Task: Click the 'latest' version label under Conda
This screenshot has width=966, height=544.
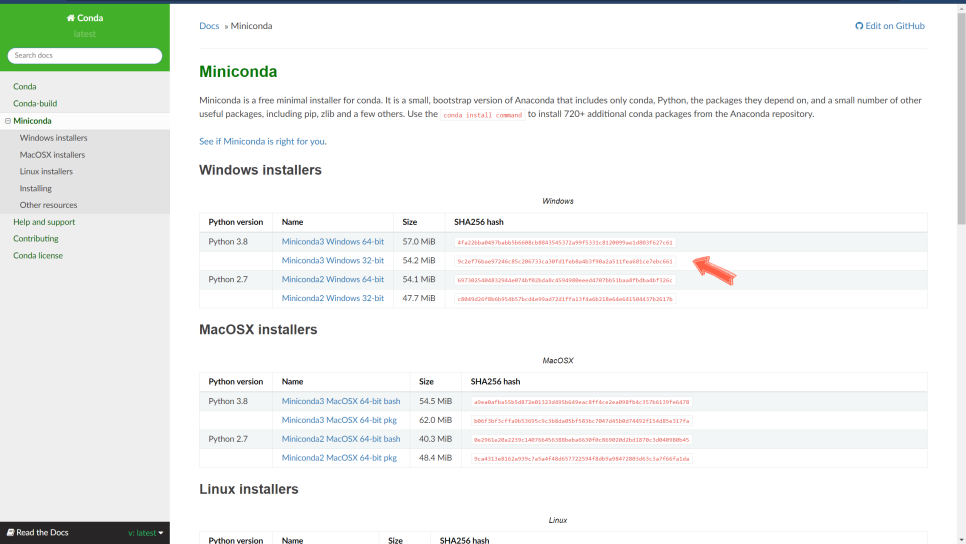Action: [84, 34]
